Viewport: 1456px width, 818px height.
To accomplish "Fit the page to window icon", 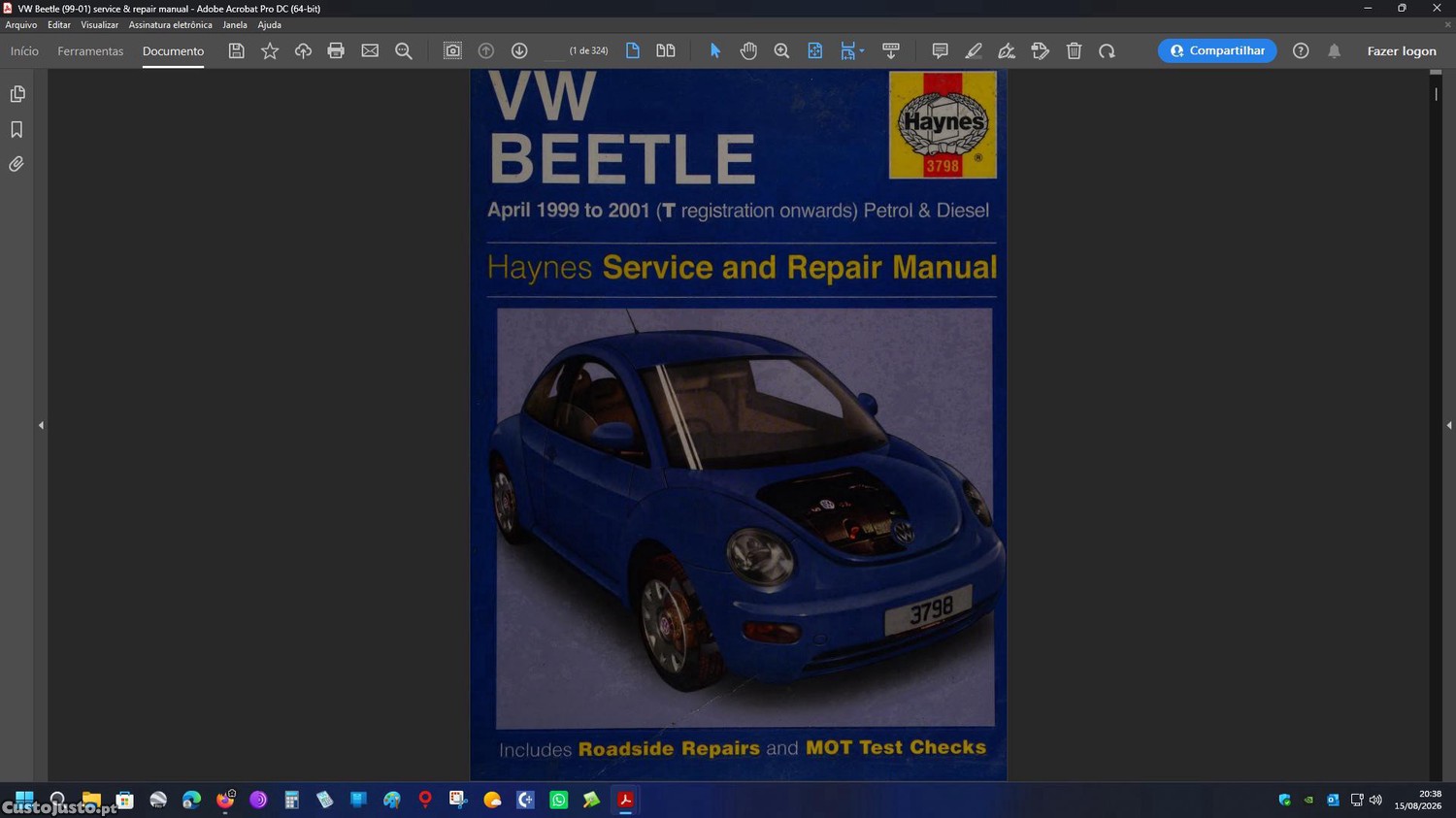I will point(815,50).
